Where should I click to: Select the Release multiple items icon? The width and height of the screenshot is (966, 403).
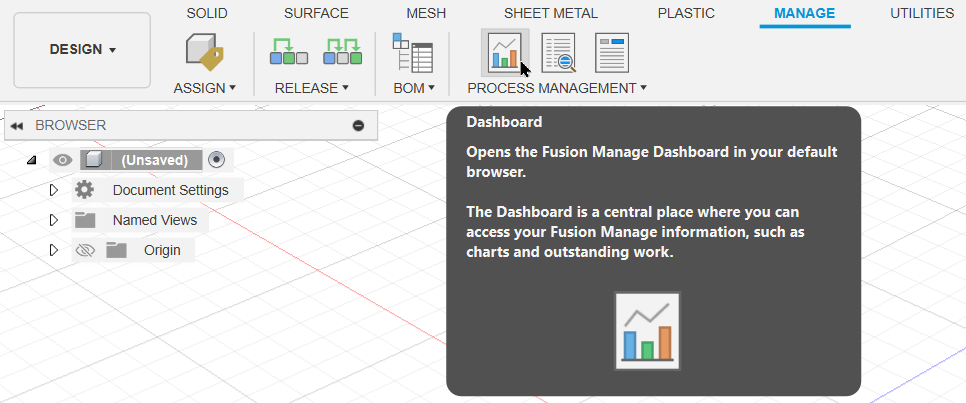(x=343, y=52)
